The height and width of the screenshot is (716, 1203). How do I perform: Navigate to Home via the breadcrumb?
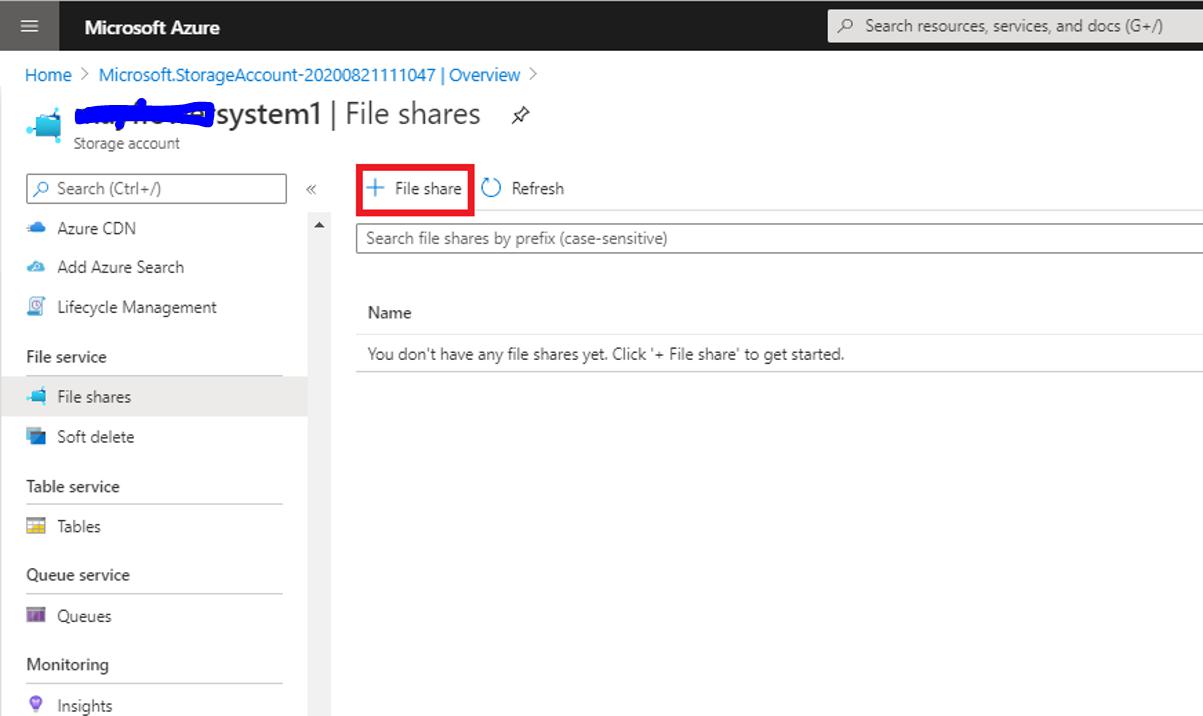coord(47,75)
